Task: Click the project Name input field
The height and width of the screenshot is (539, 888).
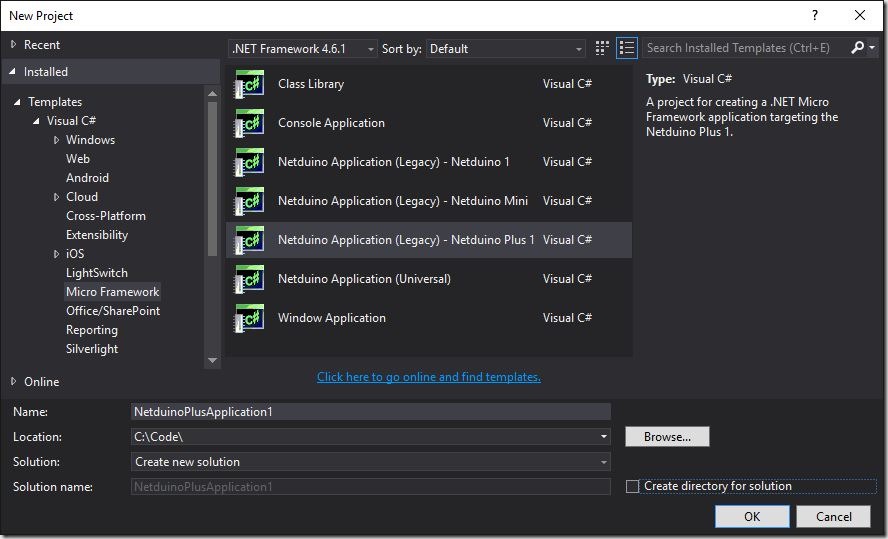Action: click(371, 411)
